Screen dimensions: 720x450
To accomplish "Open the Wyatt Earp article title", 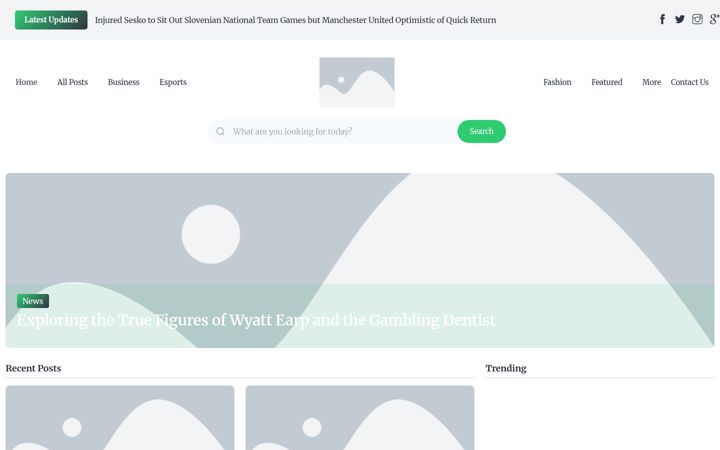I will click(256, 320).
